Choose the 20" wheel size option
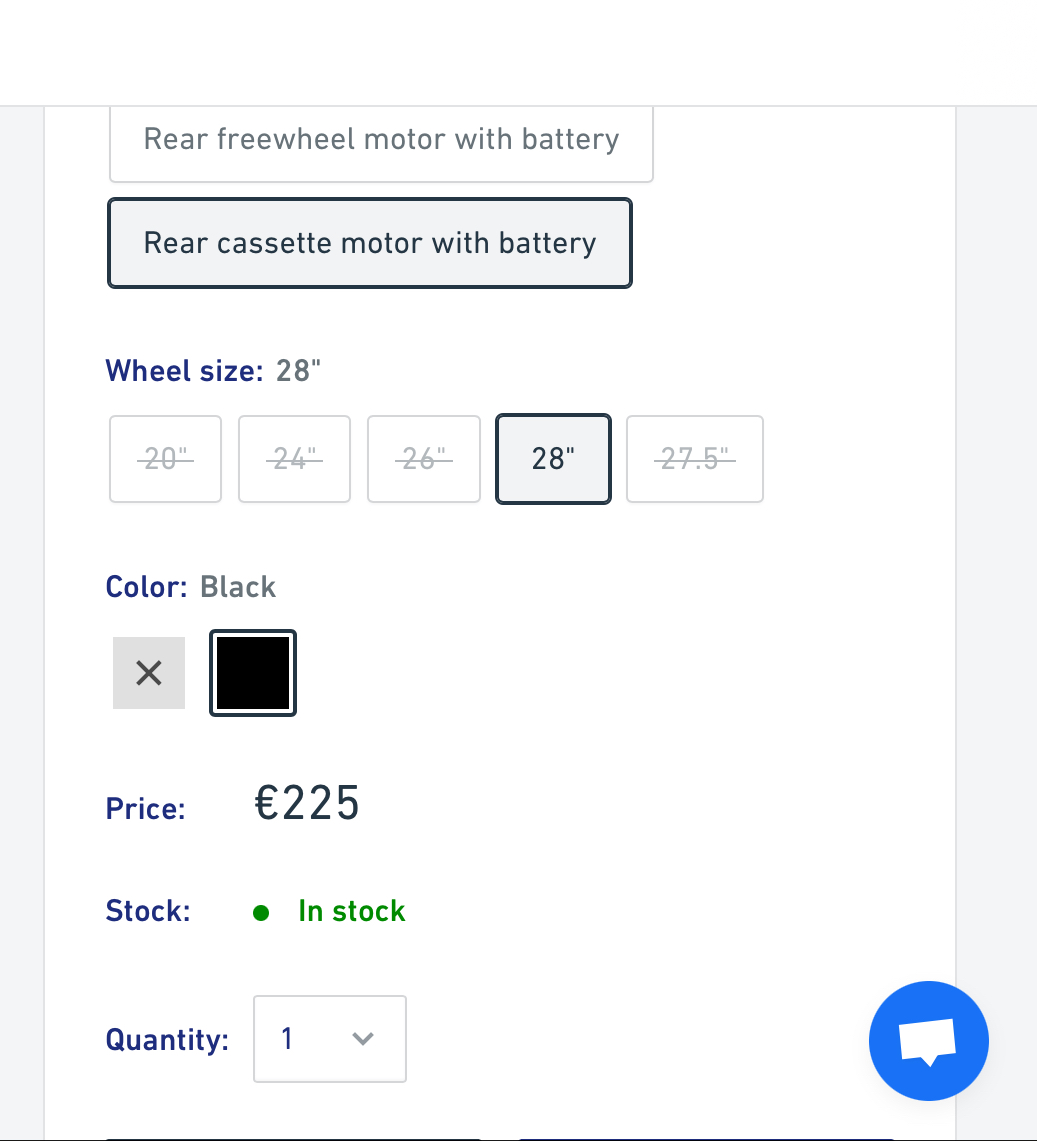The width and height of the screenshot is (1037, 1141). 165,459
